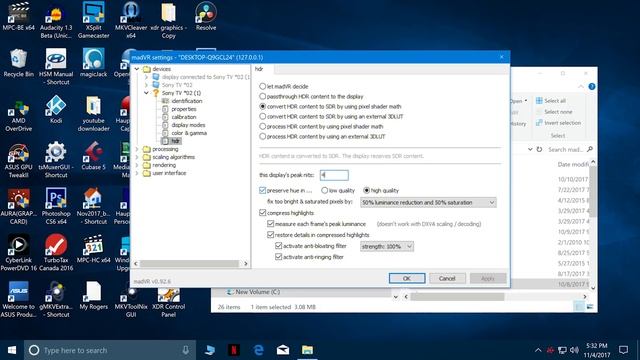The height and width of the screenshot is (360, 640).
Task: Select passthrough HDR content to the display
Action: click(262, 96)
